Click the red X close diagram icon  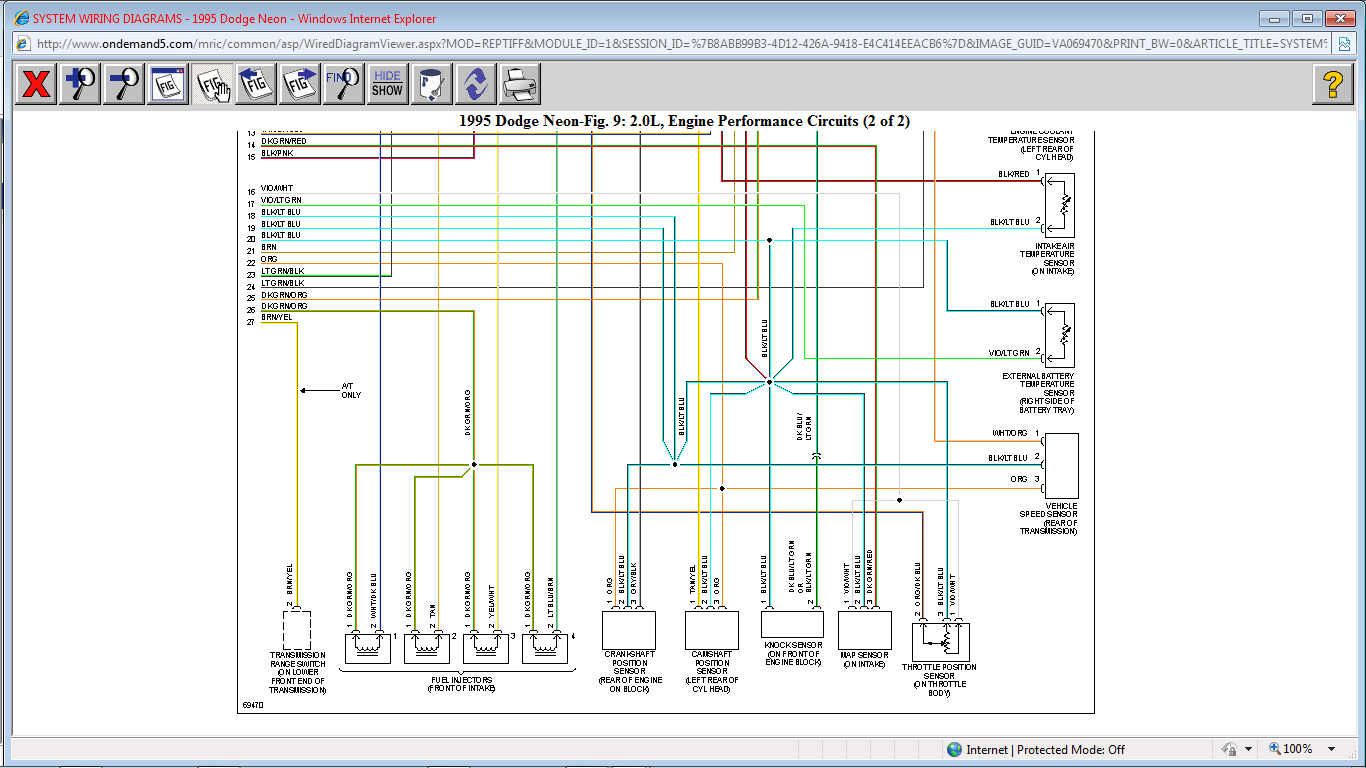tap(36, 84)
